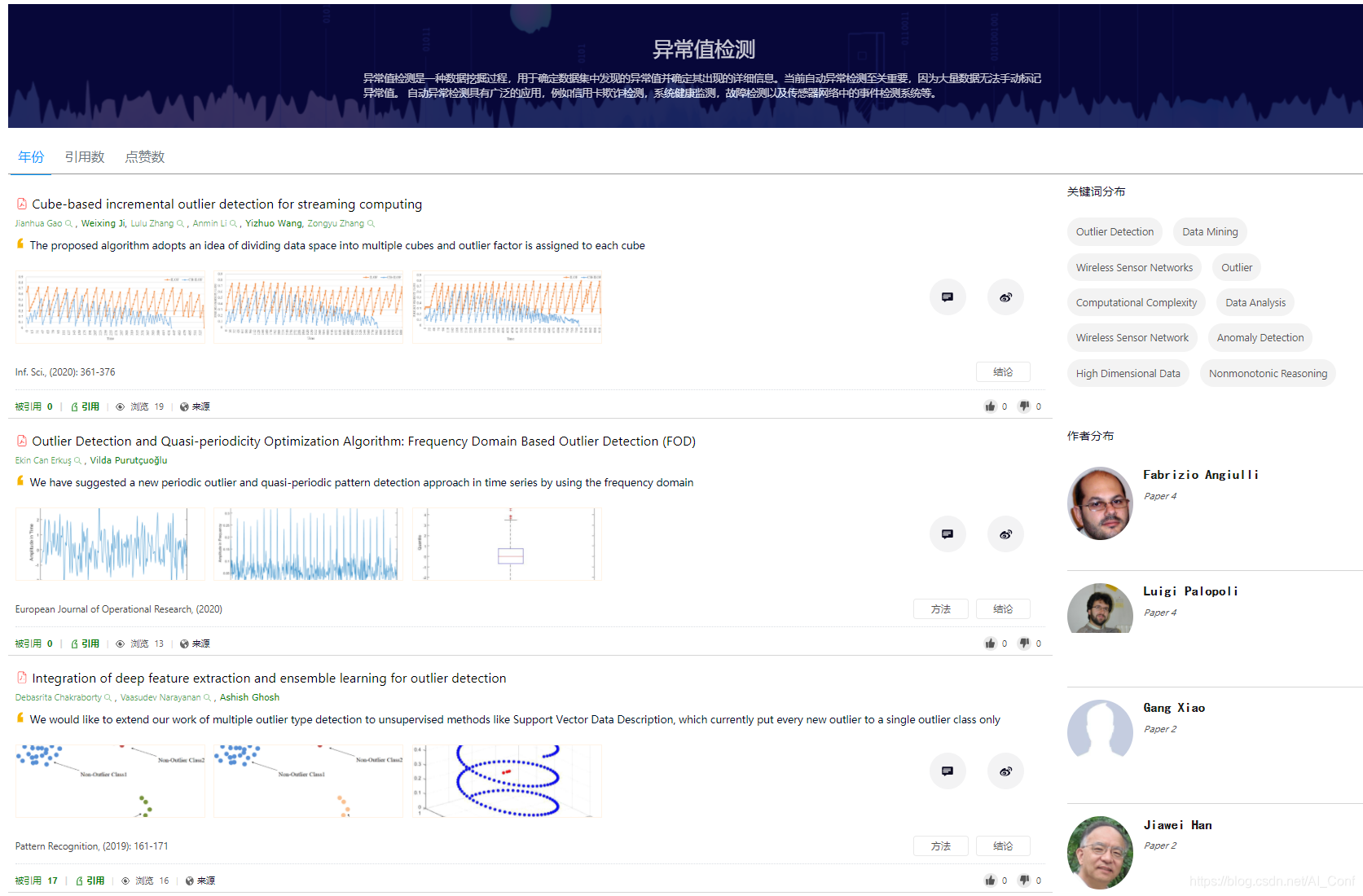
Task: Click 引用 cite on deep feature paper
Action: pos(90,881)
